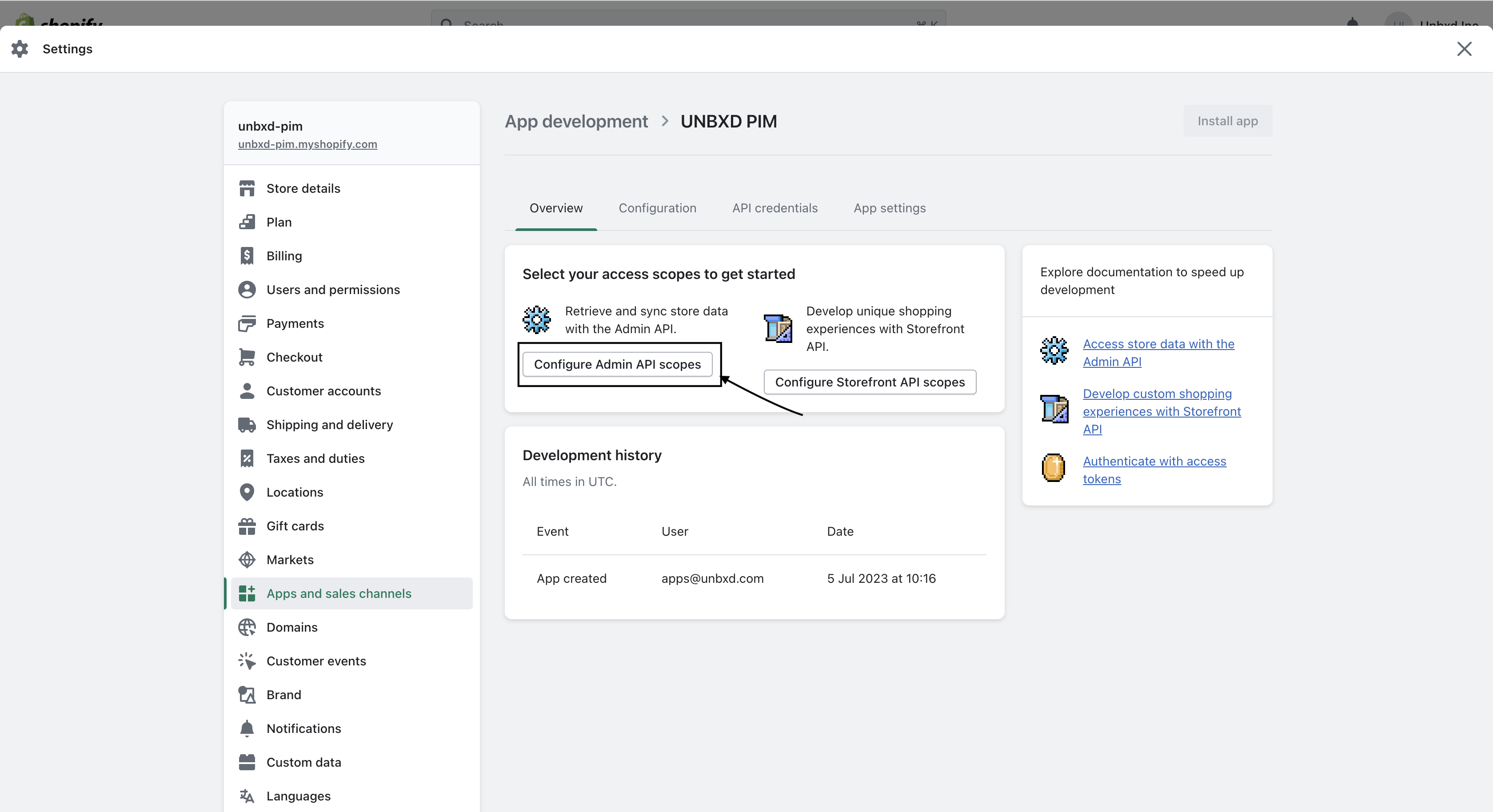Click the Taxes and duties percent icon
This screenshot has width=1493, height=812.
pyautogui.click(x=247, y=458)
